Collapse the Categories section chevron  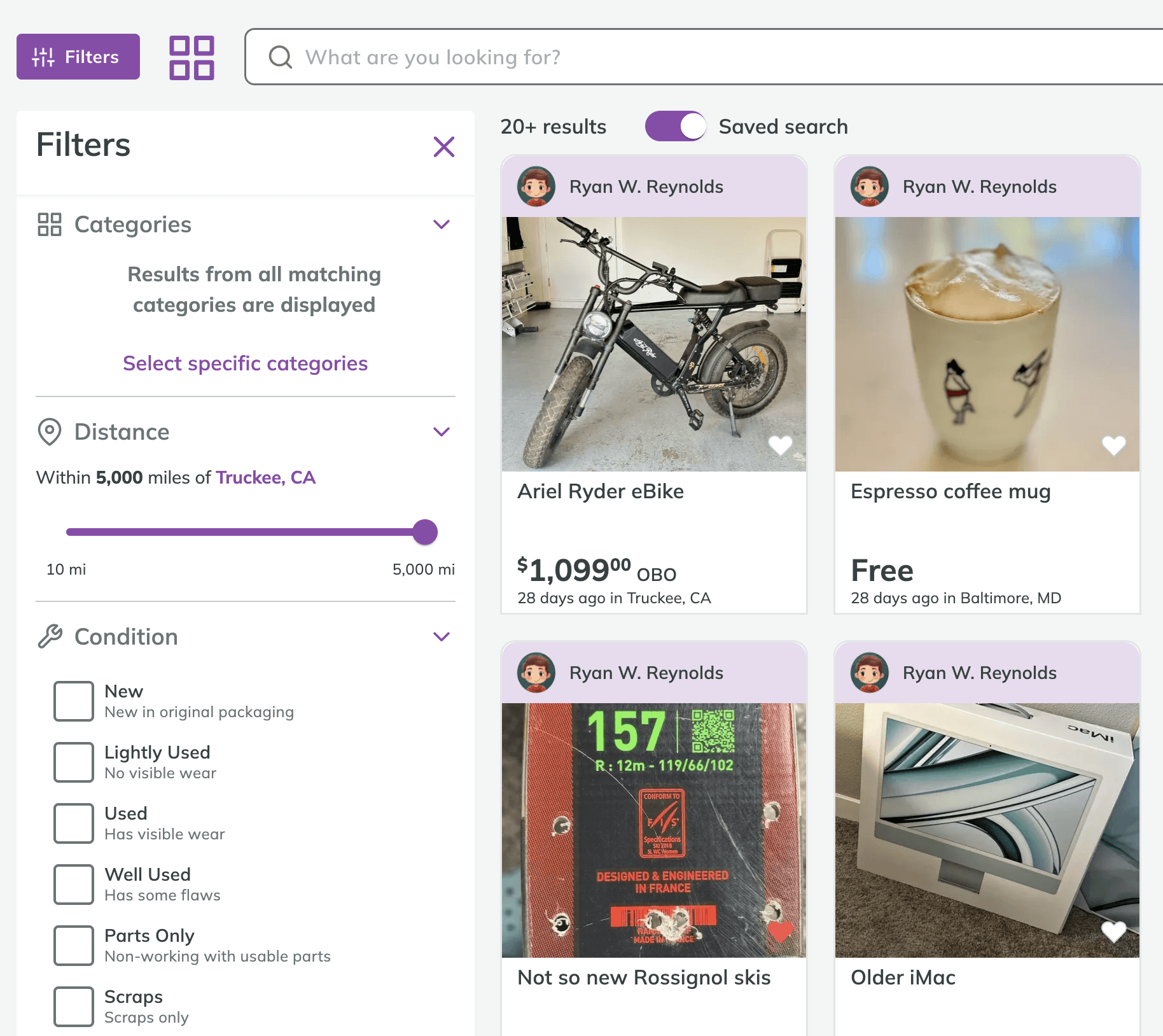pyautogui.click(x=442, y=224)
